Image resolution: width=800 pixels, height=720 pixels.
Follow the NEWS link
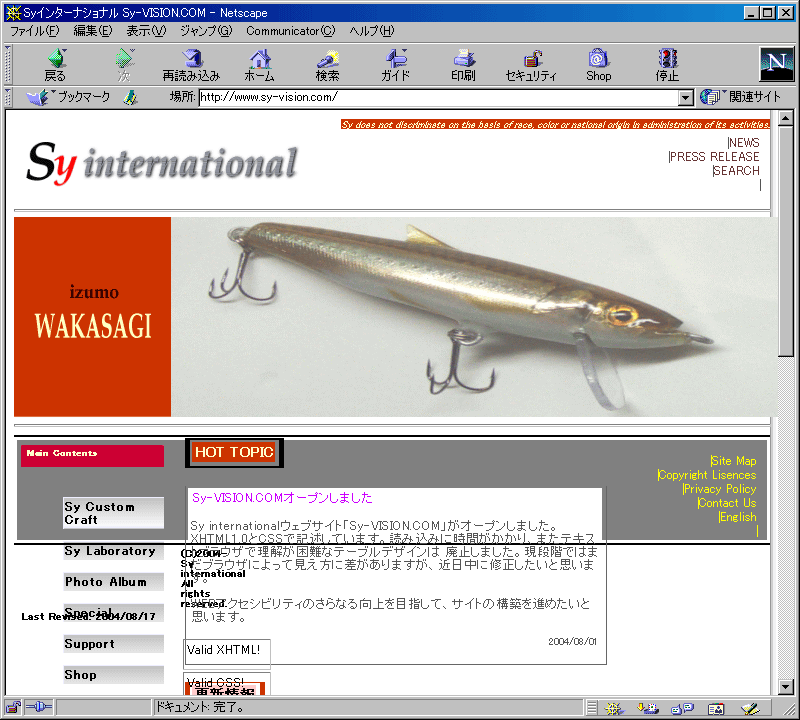[744, 143]
